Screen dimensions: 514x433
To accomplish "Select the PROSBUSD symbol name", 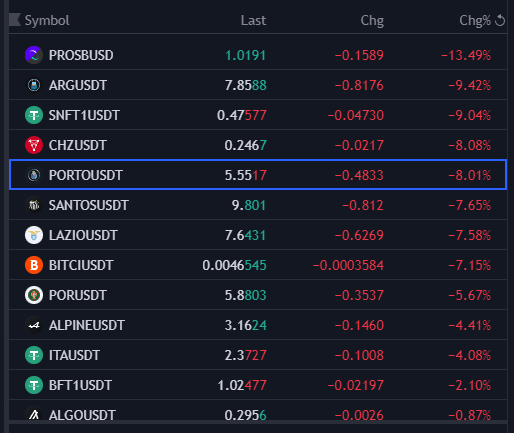I will (x=81, y=55).
